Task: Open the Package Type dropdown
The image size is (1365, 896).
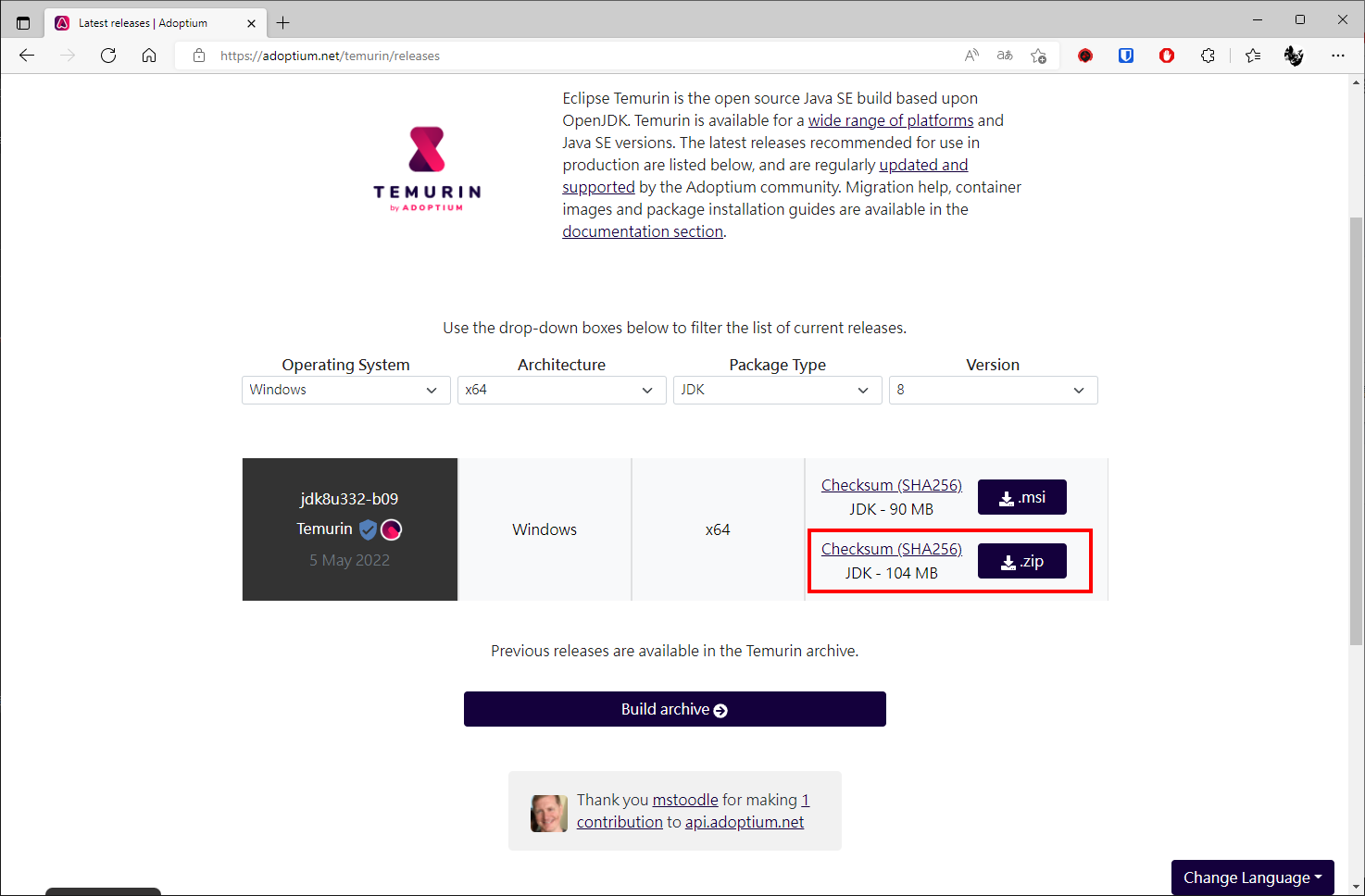Action: tap(778, 390)
